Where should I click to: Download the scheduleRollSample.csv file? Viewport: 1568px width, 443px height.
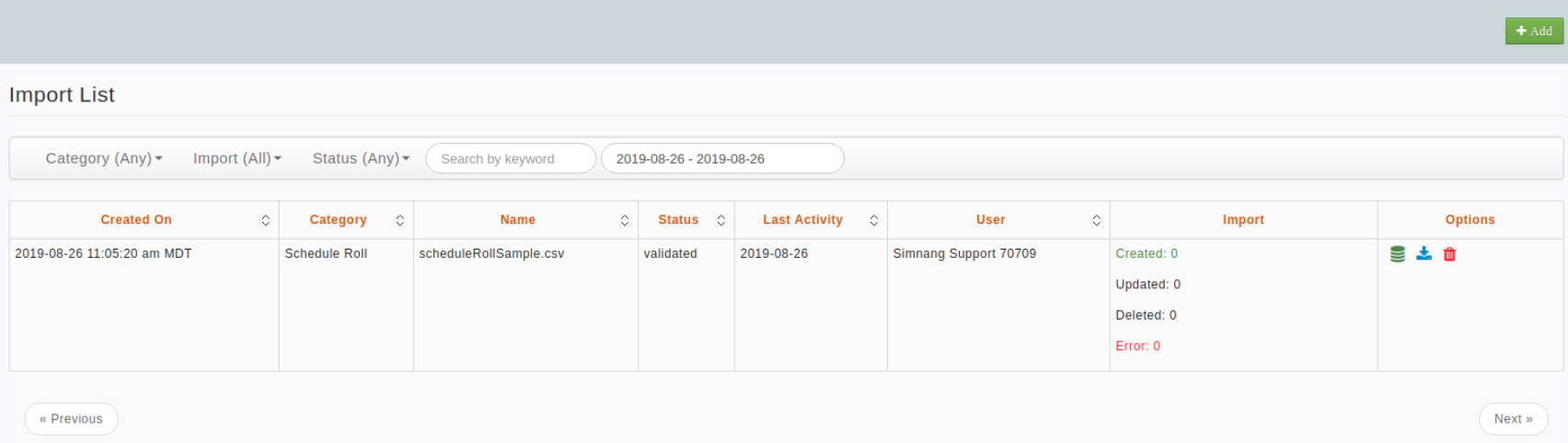[1424, 253]
